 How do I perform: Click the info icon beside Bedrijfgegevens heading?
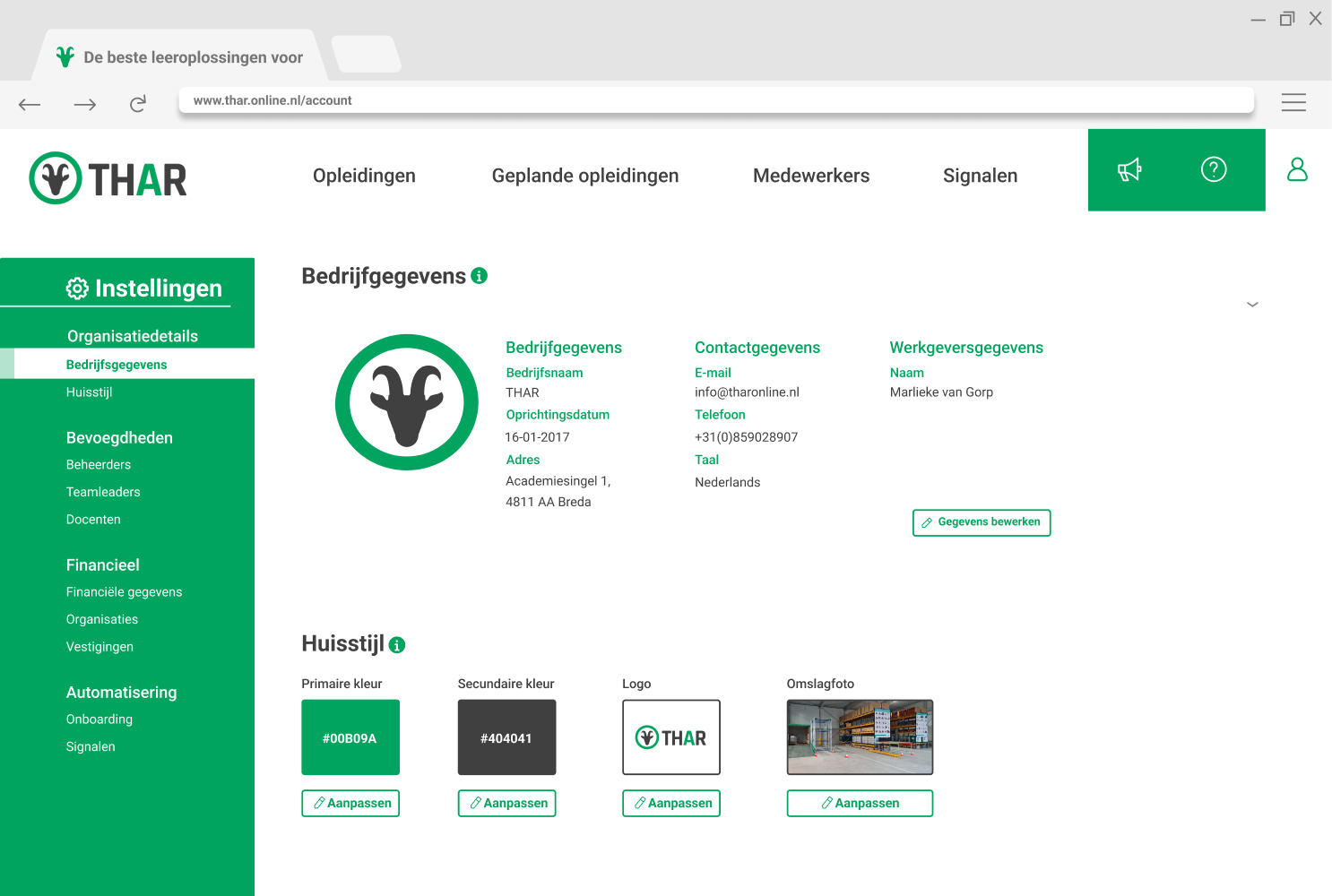click(480, 276)
